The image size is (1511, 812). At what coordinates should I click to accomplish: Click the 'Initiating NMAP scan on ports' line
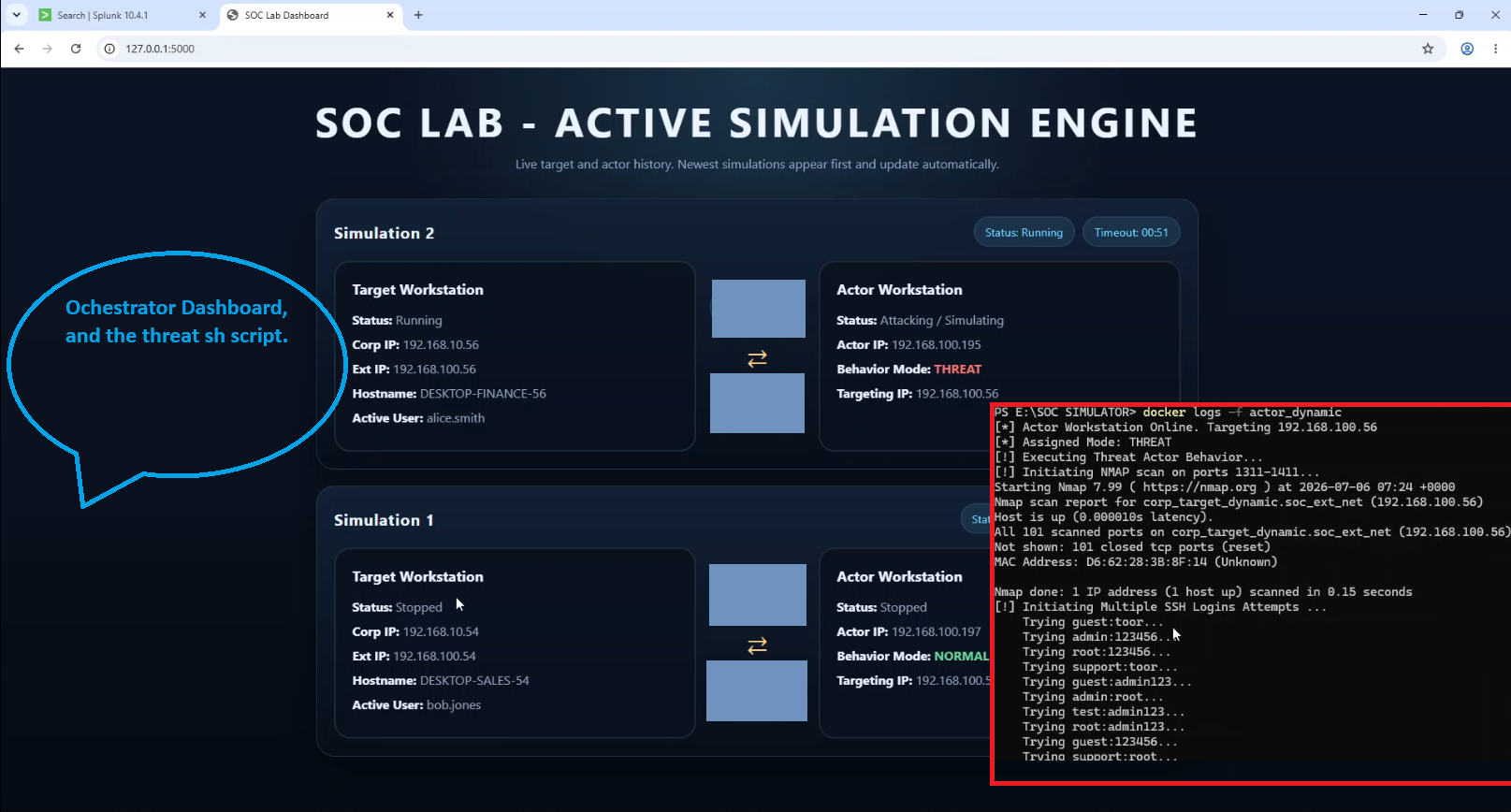click(1157, 472)
